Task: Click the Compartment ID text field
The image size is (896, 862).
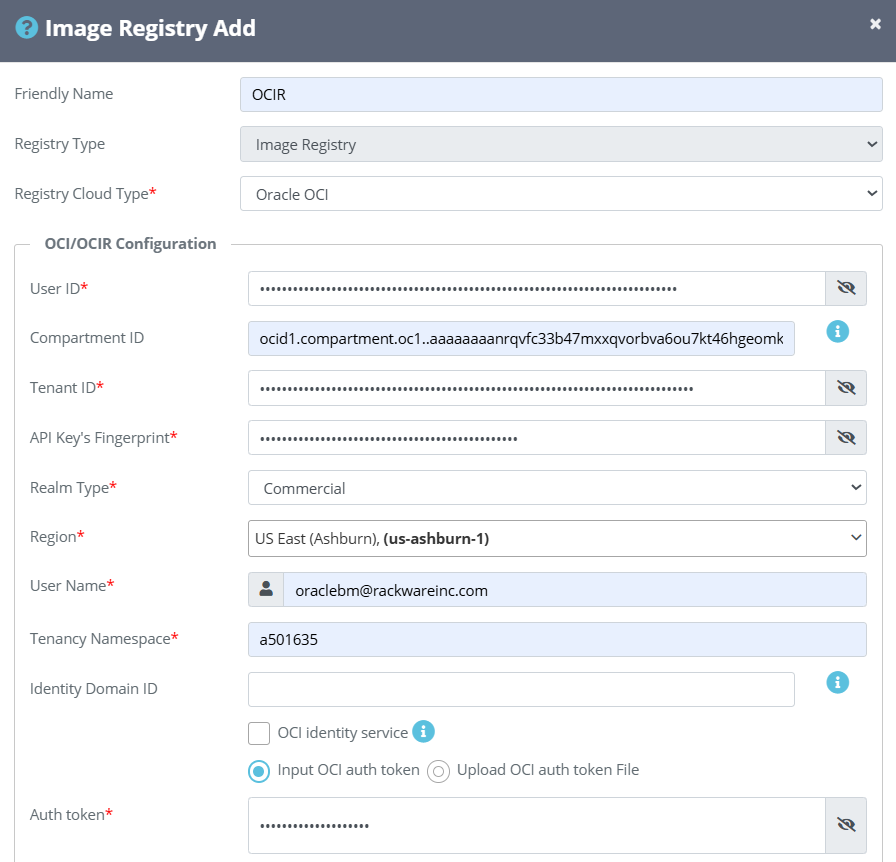Action: click(521, 338)
